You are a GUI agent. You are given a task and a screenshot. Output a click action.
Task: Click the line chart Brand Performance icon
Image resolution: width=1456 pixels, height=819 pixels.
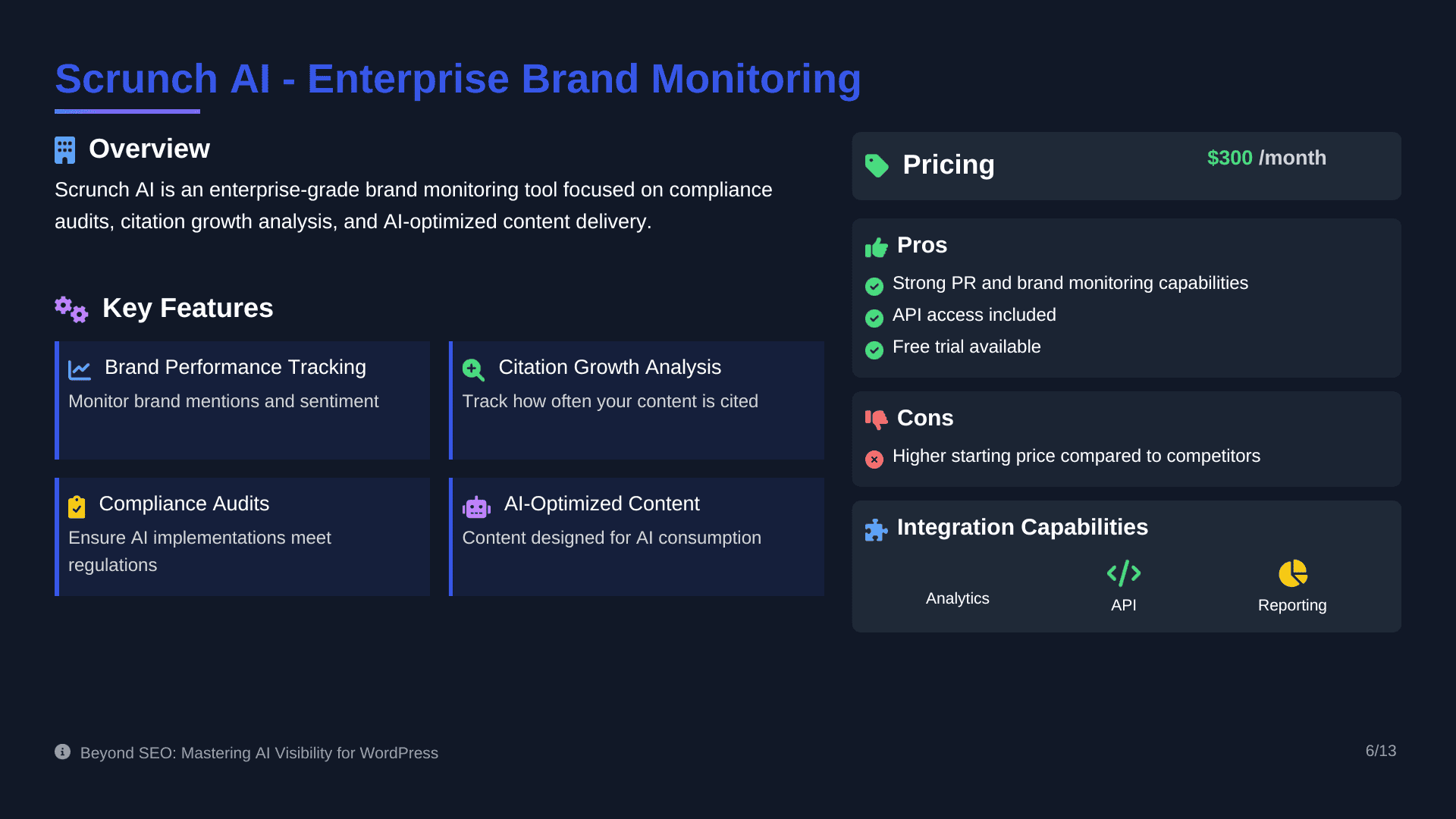(x=80, y=370)
